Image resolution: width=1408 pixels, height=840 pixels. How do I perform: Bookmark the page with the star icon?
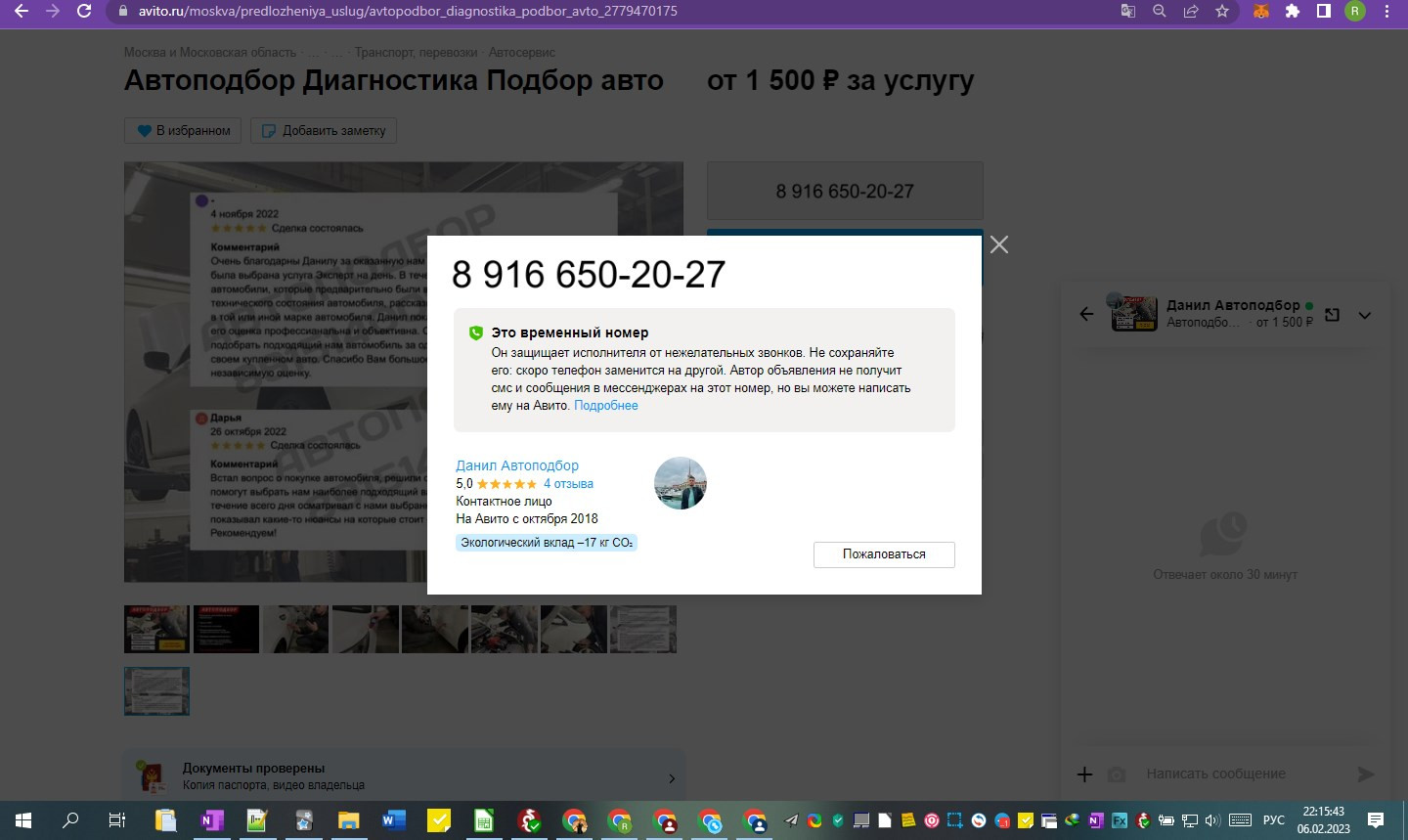(x=1222, y=12)
